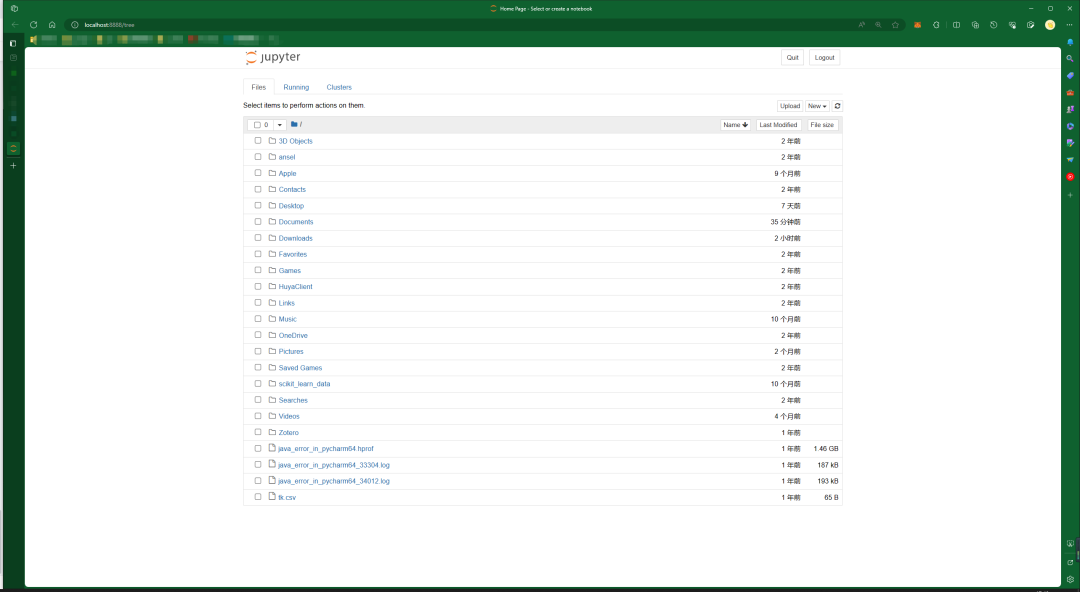Open the browser profile avatar
This screenshot has height=592, width=1080.
(1050, 25)
